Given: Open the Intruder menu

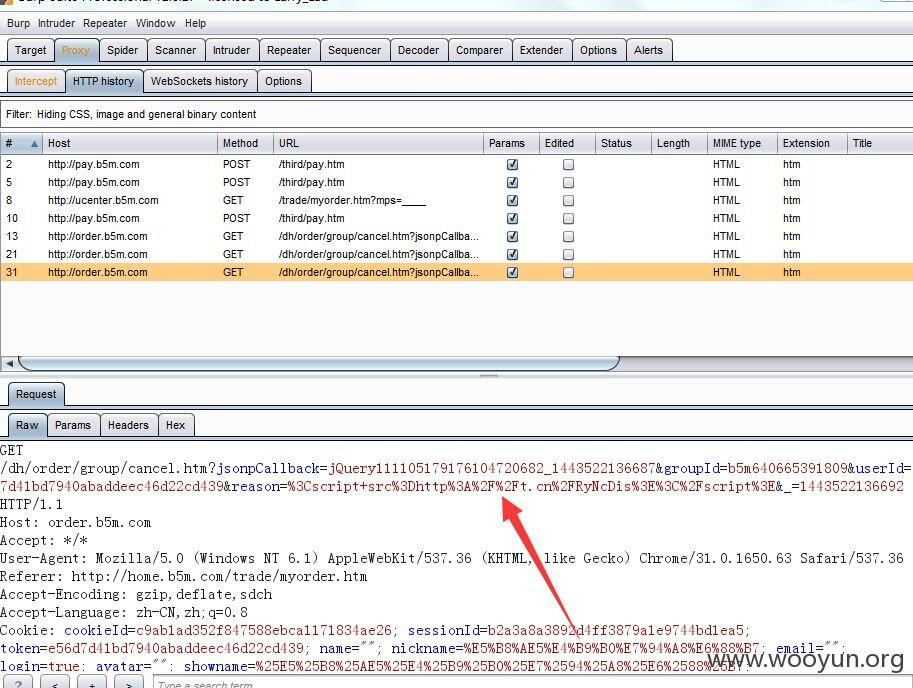Looking at the screenshot, I should (56, 23).
